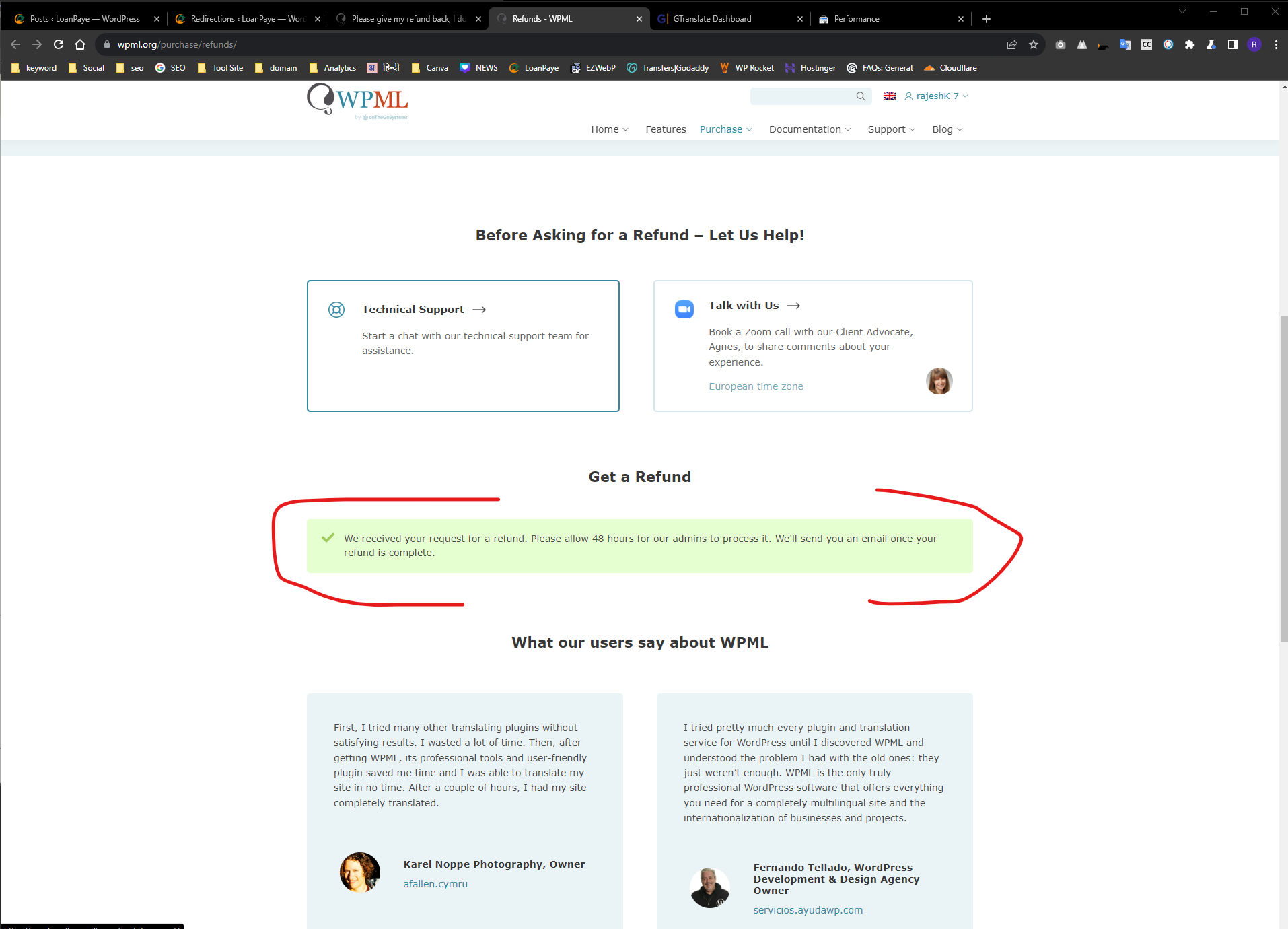Open the WP Rocket bookmark
The height and width of the screenshot is (929, 1288).
click(747, 68)
